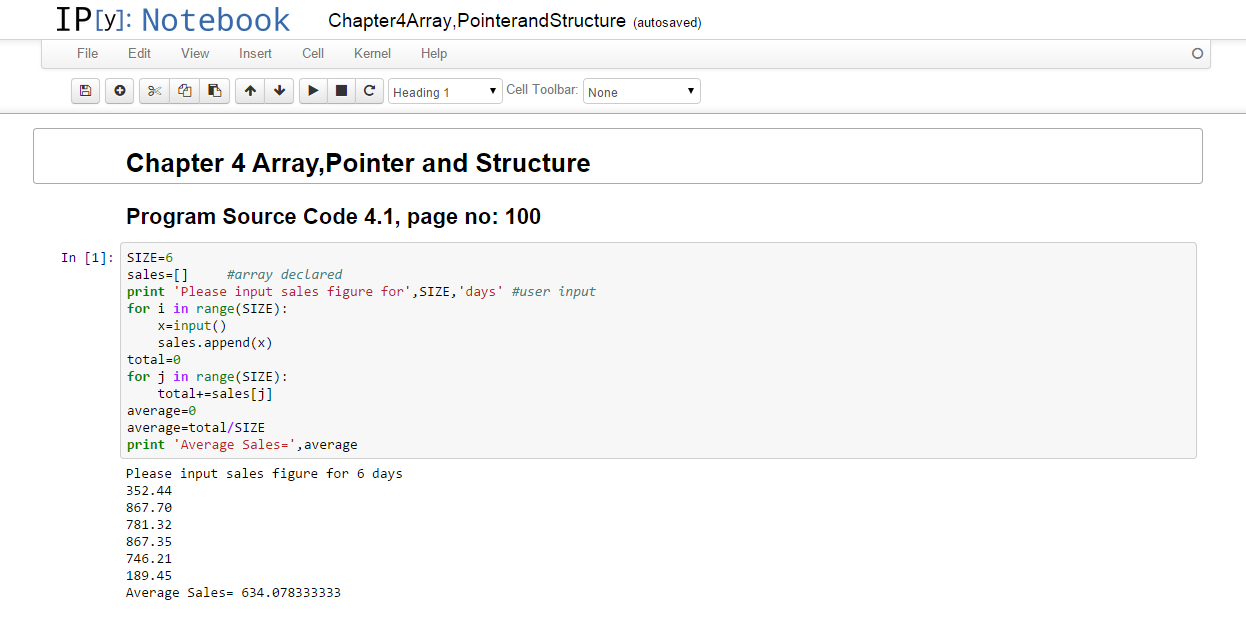Open the Insert menu

(255, 53)
